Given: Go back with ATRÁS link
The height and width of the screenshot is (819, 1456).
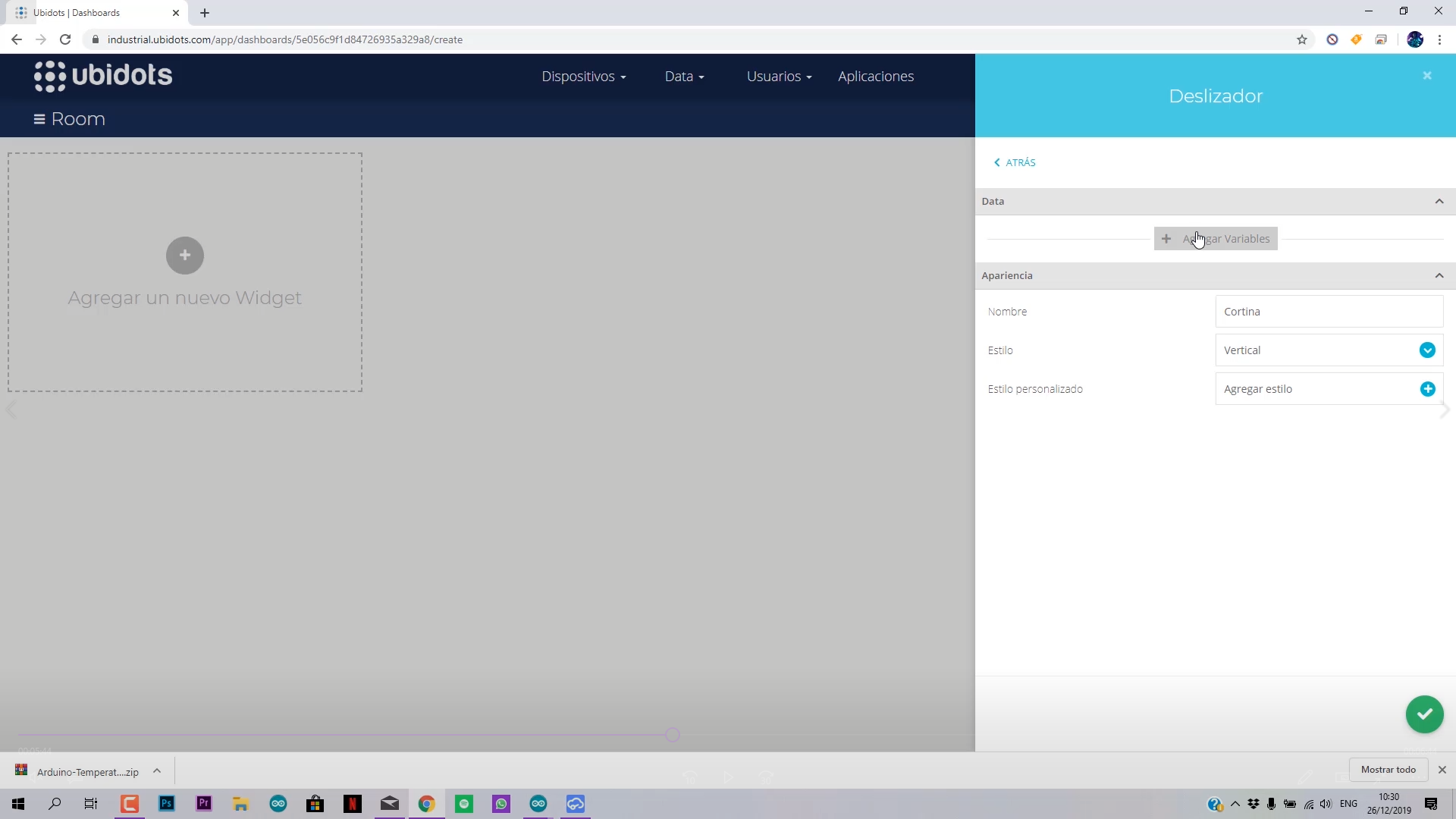Looking at the screenshot, I should coord(1015,162).
